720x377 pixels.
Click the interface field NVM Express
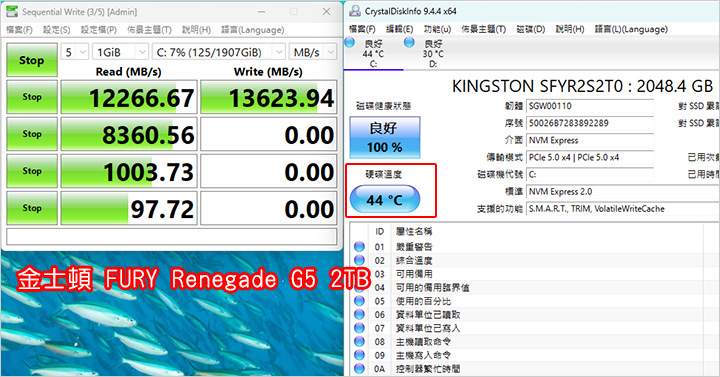pos(590,141)
